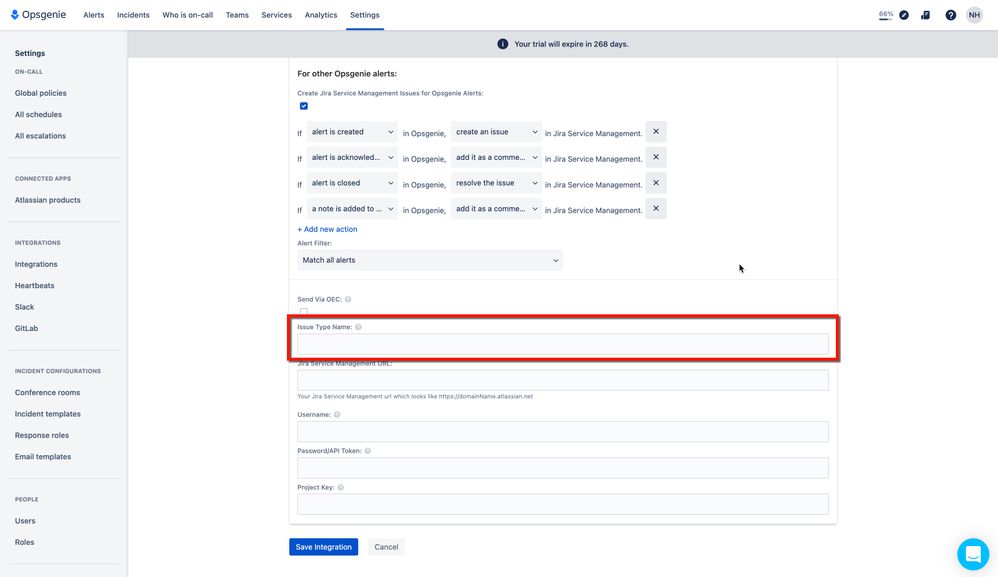This screenshot has width=998, height=577.
Task: Uncheck Create Jira Service Management Issues checkbox
Action: click(x=304, y=106)
